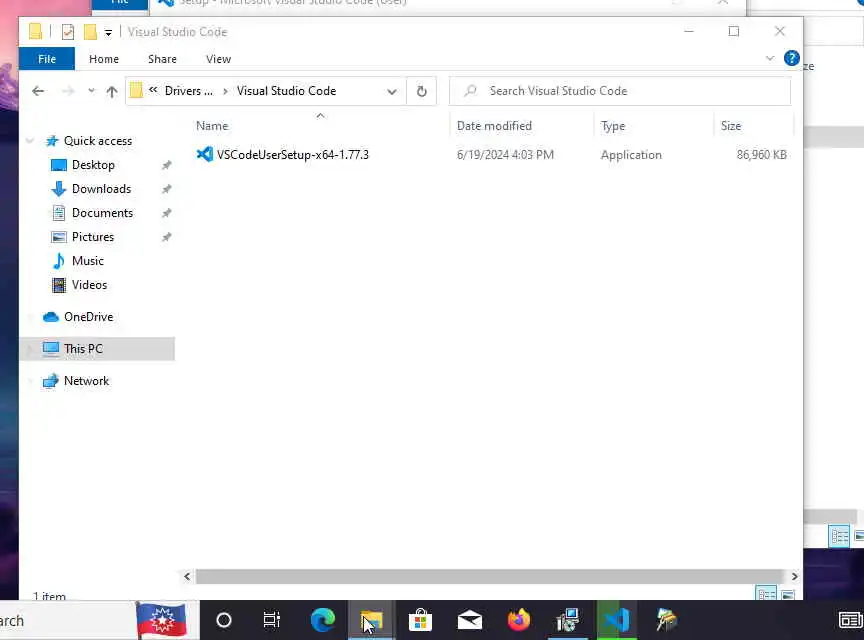Click the horizontal scrollbar track

tap(490, 577)
